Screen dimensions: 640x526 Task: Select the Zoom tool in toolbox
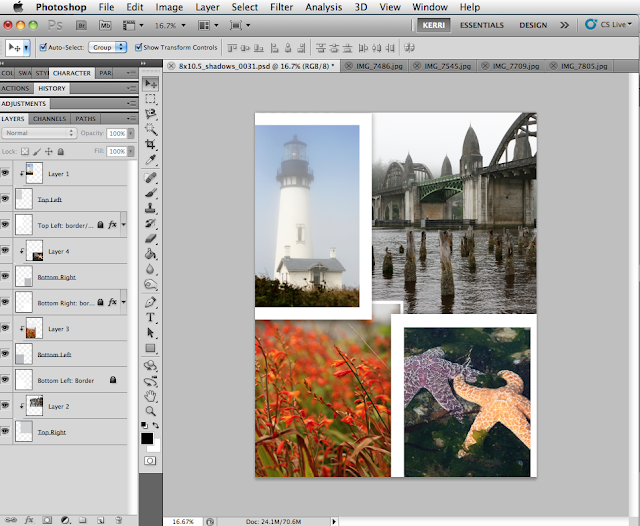(x=150, y=411)
